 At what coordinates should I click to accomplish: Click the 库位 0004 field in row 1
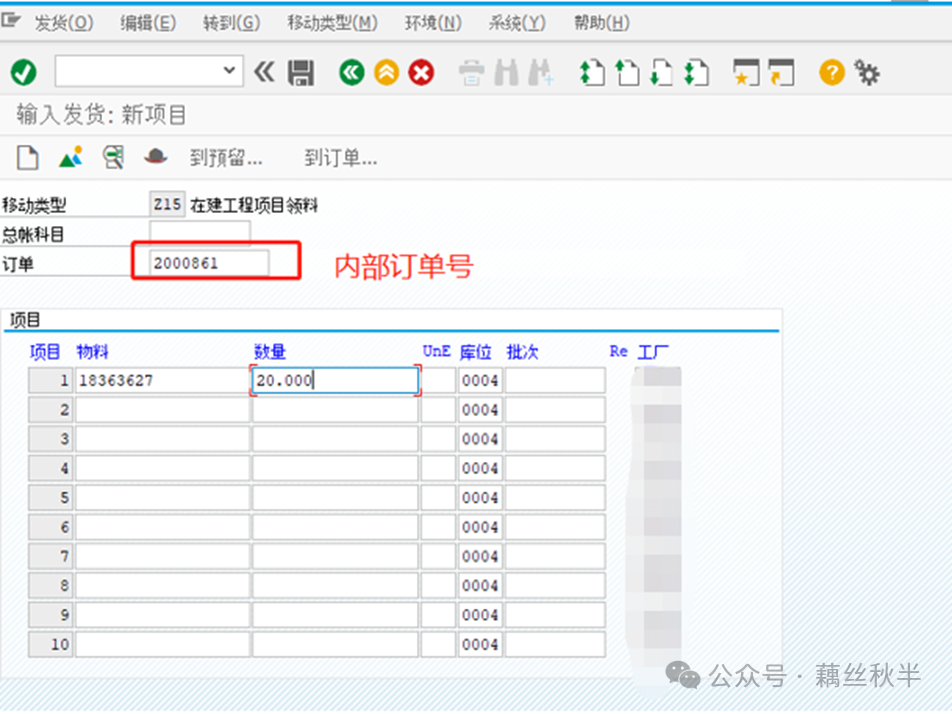pos(480,381)
